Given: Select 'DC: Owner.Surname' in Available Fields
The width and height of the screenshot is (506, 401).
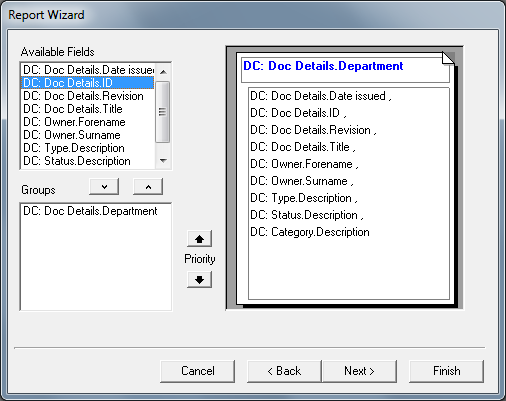Looking at the screenshot, I should click(88, 135).
